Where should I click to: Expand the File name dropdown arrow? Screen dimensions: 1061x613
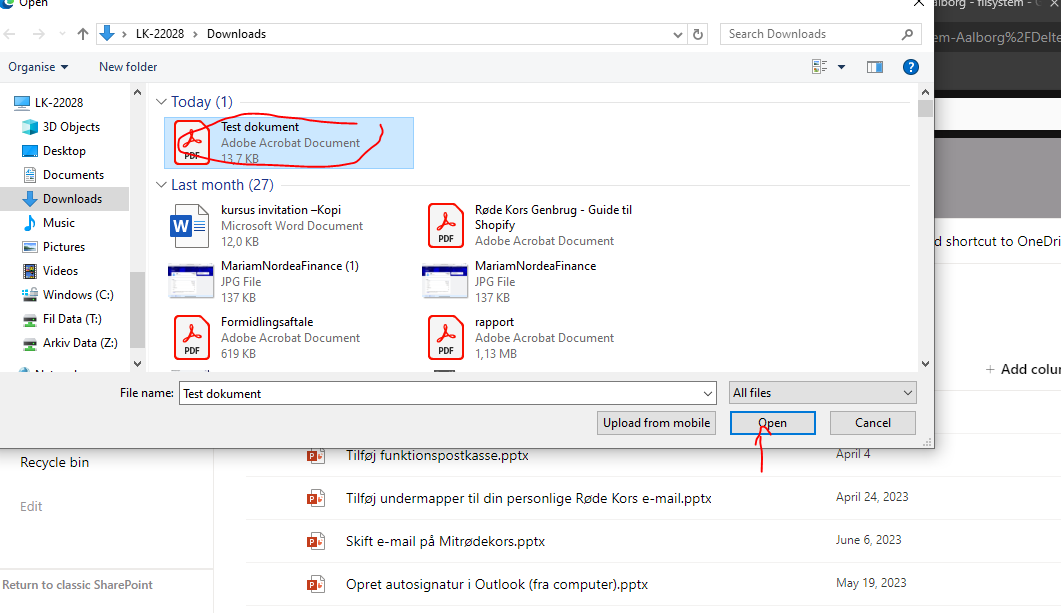tap(708, 393)
